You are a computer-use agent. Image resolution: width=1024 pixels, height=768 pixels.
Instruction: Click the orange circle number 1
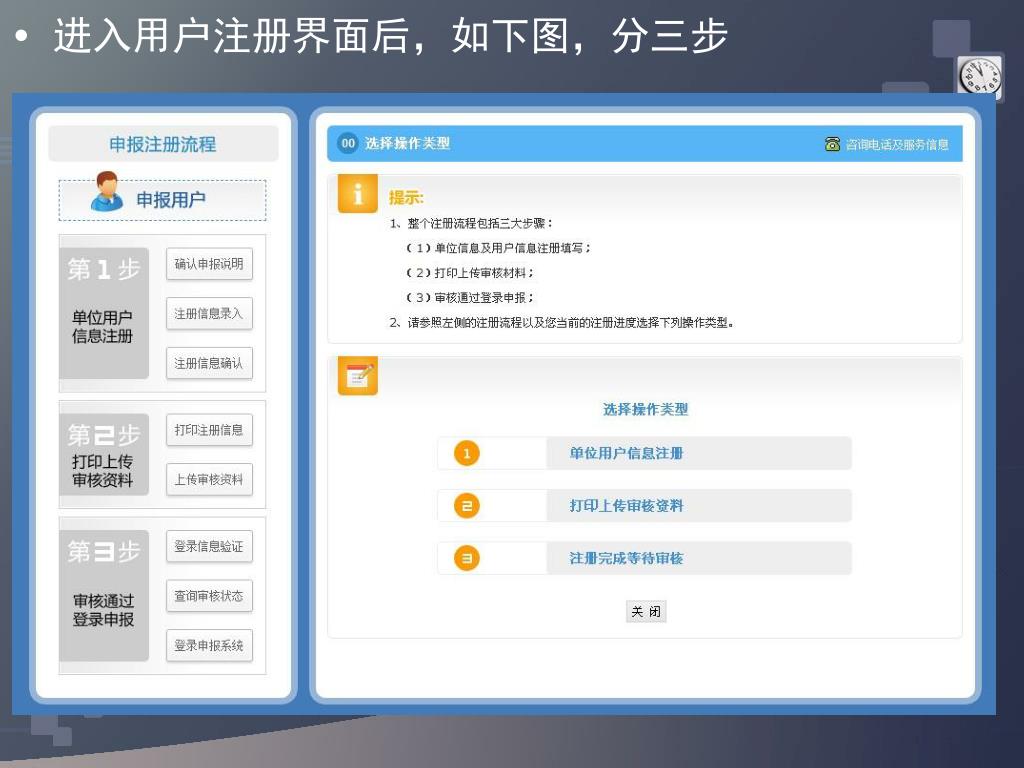click(x=466, y=453)
